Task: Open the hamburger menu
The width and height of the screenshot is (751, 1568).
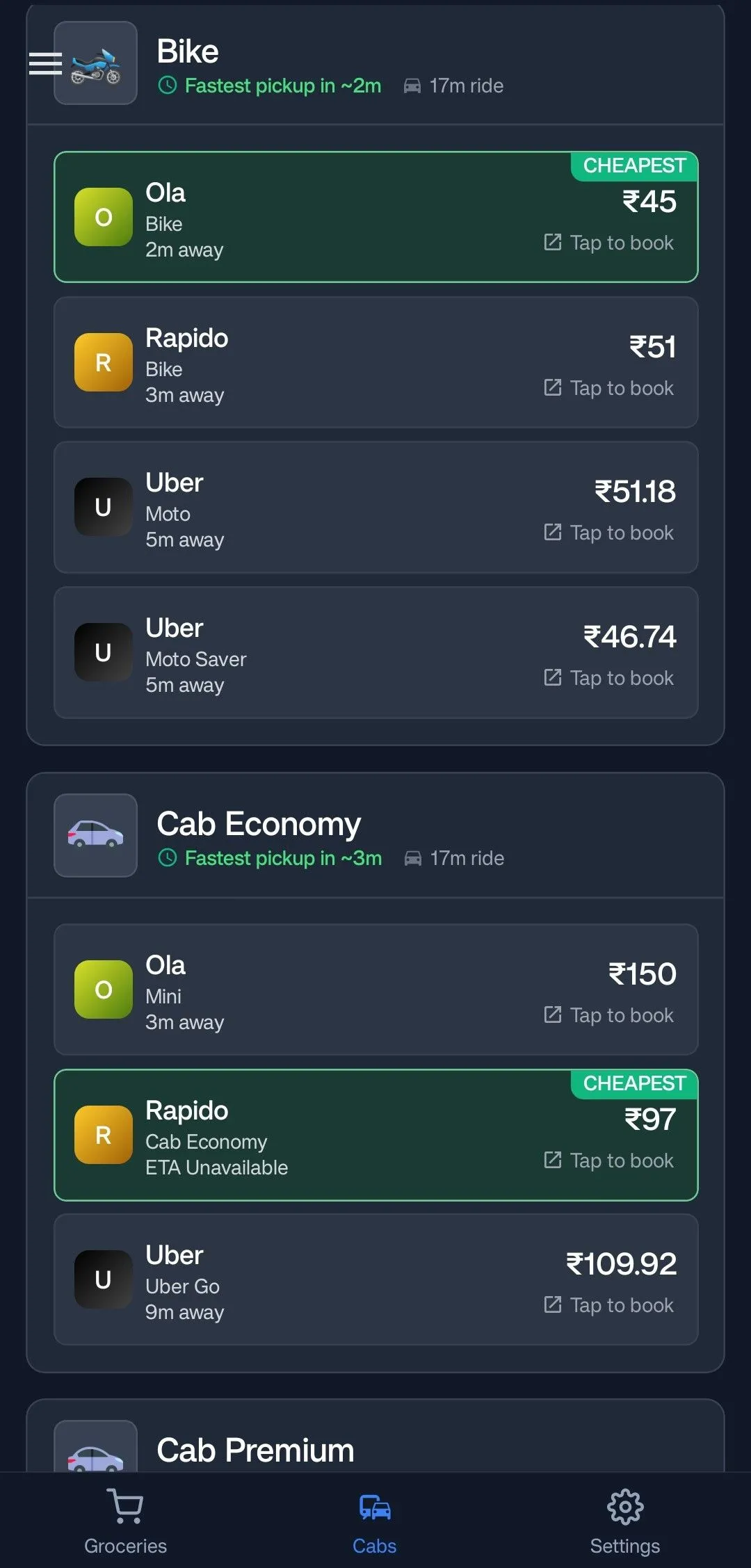Action: [45, 63]
